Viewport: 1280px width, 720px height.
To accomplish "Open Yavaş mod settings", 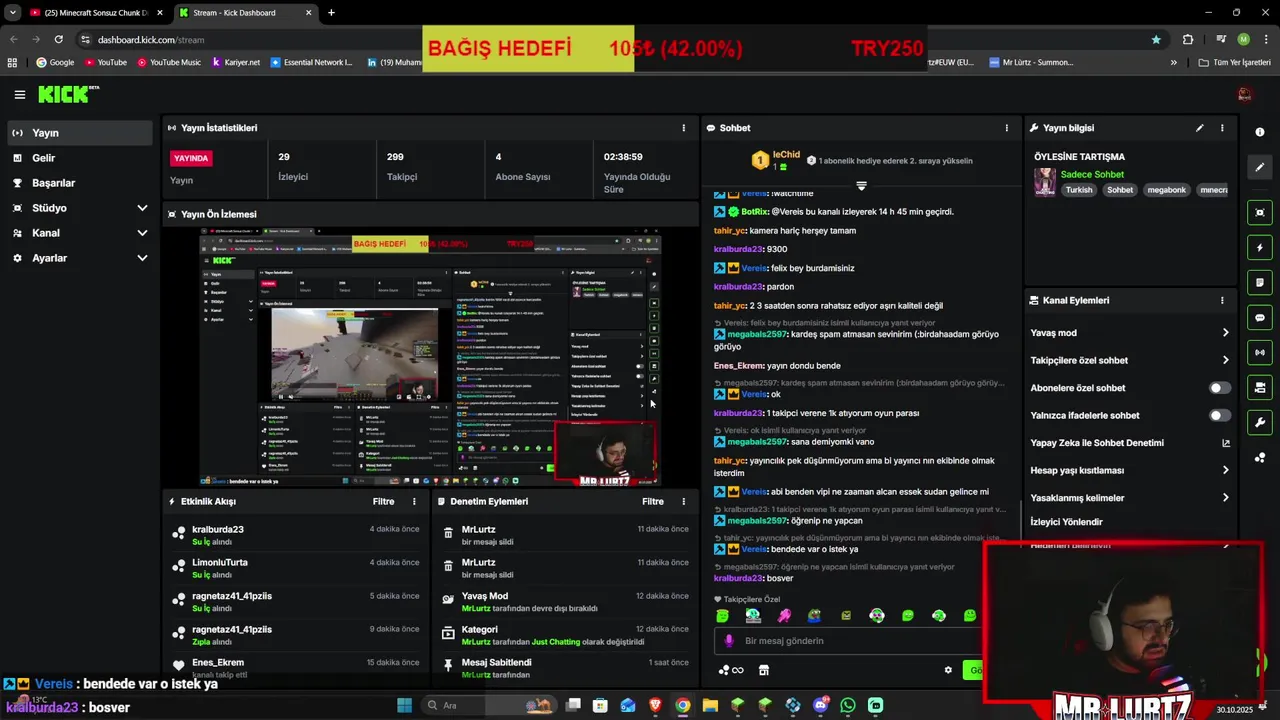I will [x=1130, y=333].
